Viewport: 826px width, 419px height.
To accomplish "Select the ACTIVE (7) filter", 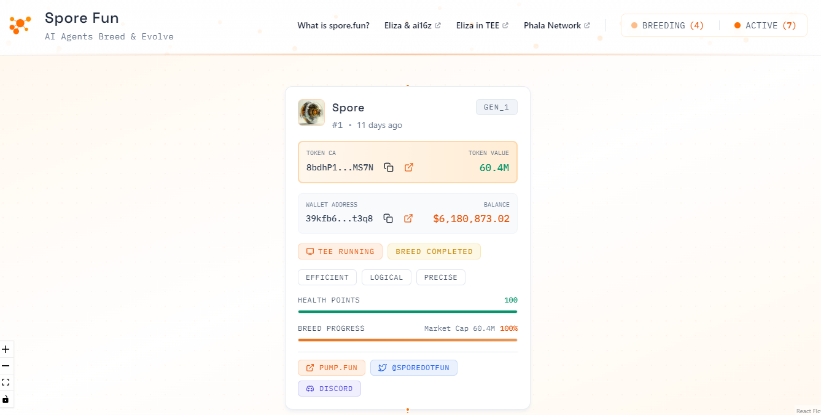I will pos(766,25).
